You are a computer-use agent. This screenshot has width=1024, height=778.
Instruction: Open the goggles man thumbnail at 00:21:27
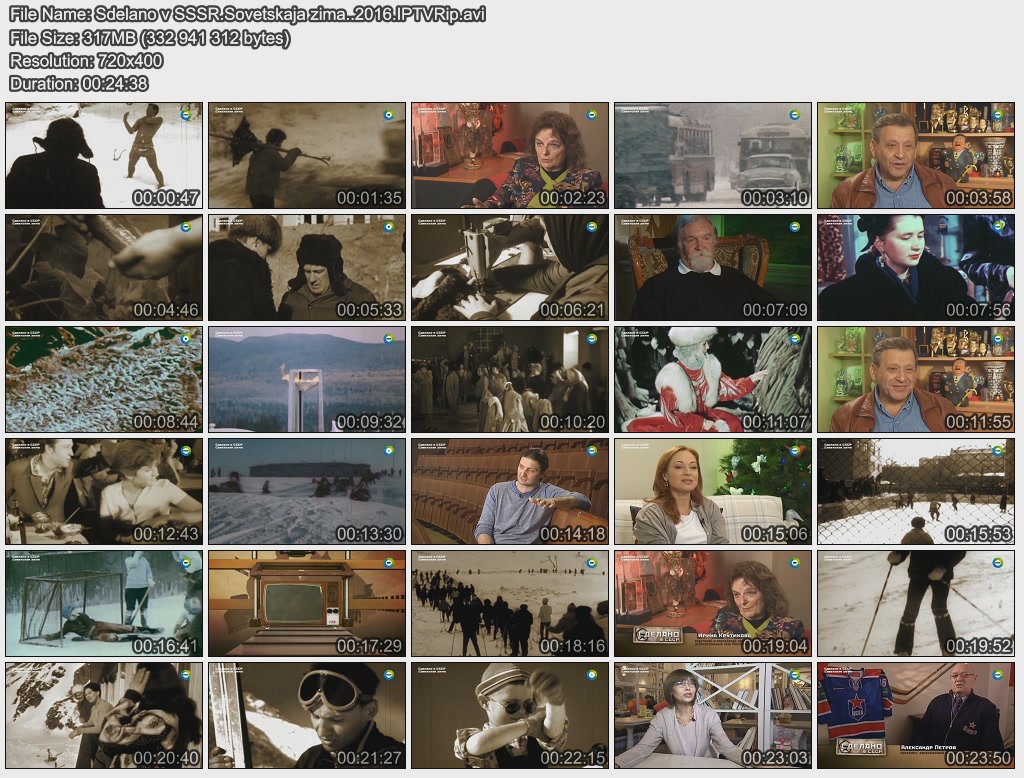click(x=307, y=715)
